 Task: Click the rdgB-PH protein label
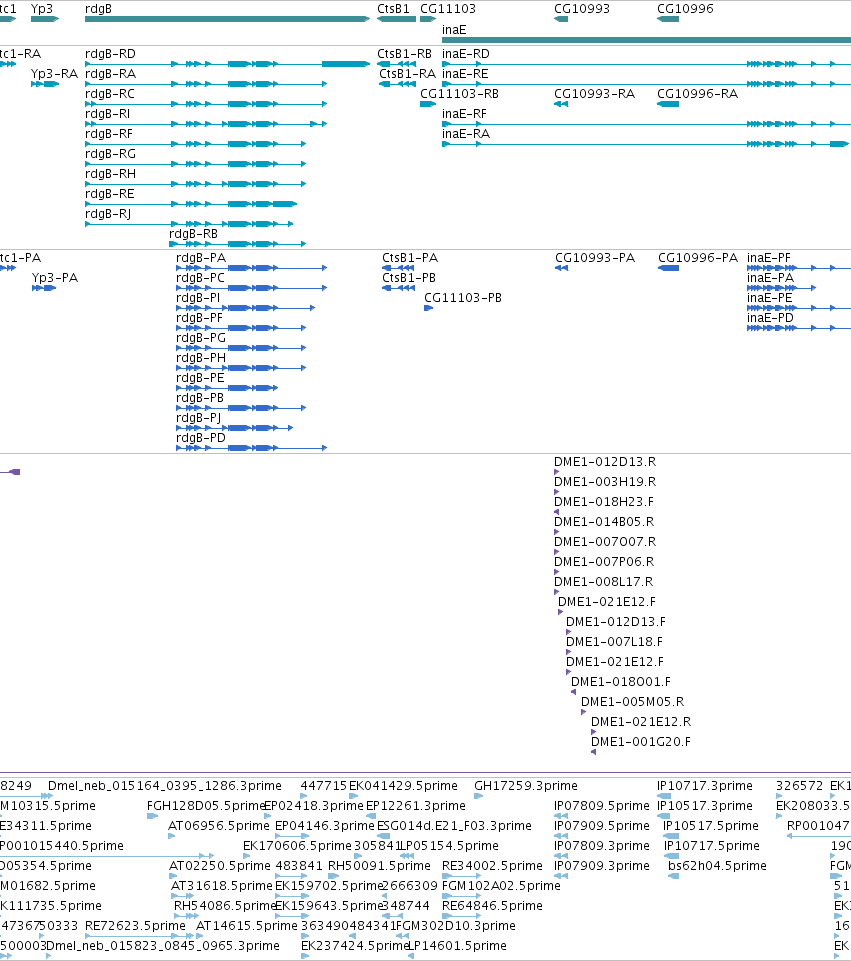pos(201,358)
